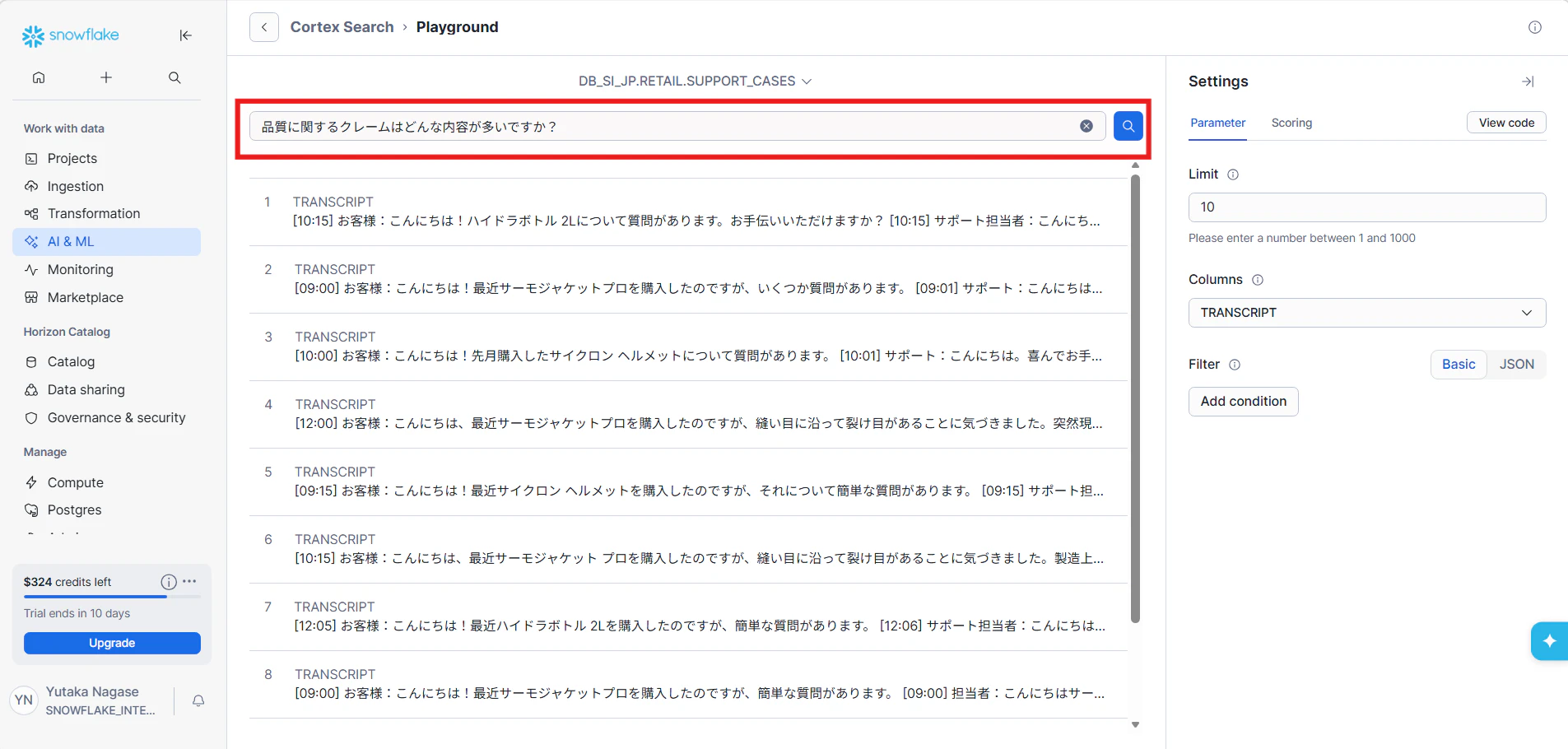Click the AI & ML sparkle icon
Image resolution: width=1568 pixels, height=749 pixels.
click(x=31, y=242)
